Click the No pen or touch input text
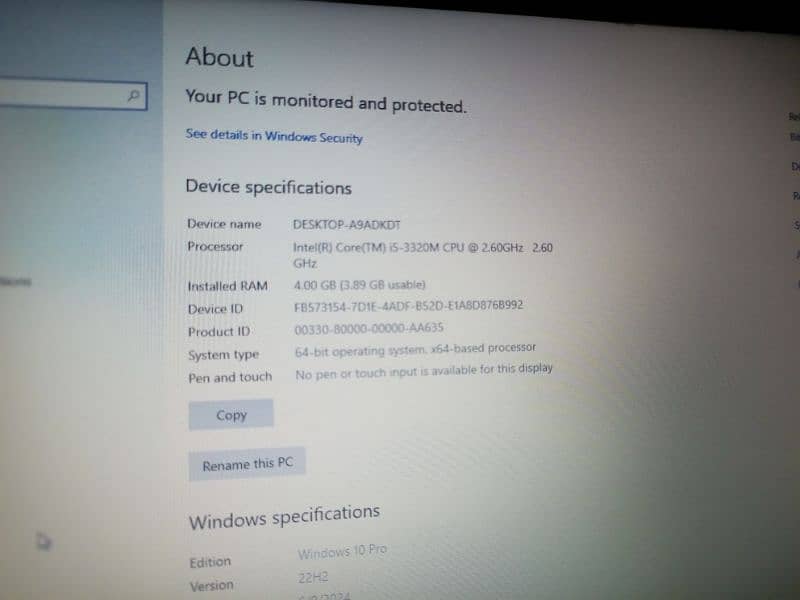The width and height of the screenshot is (800, 600). (x=424, y=371)
